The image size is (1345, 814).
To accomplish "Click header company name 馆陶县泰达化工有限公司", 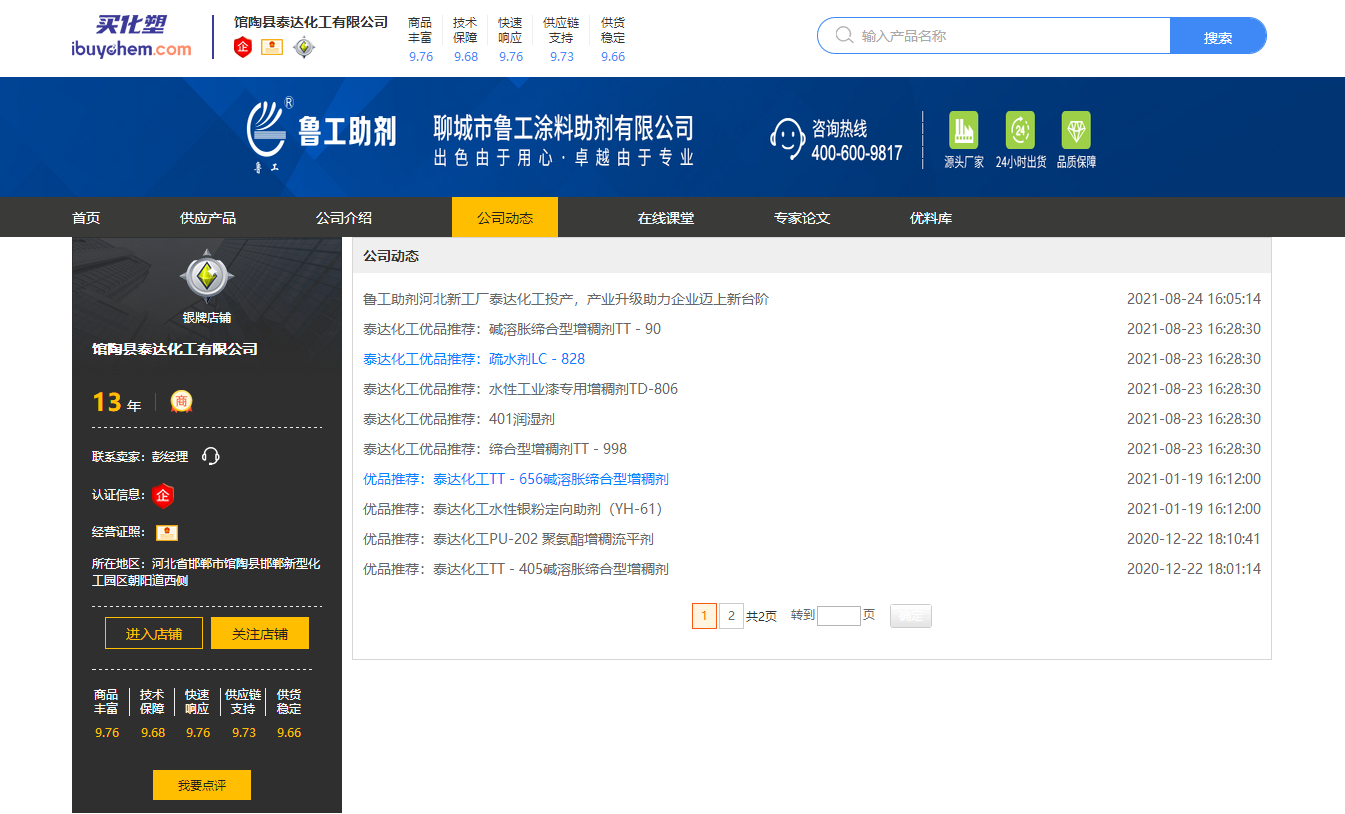I will pos(311,21).
